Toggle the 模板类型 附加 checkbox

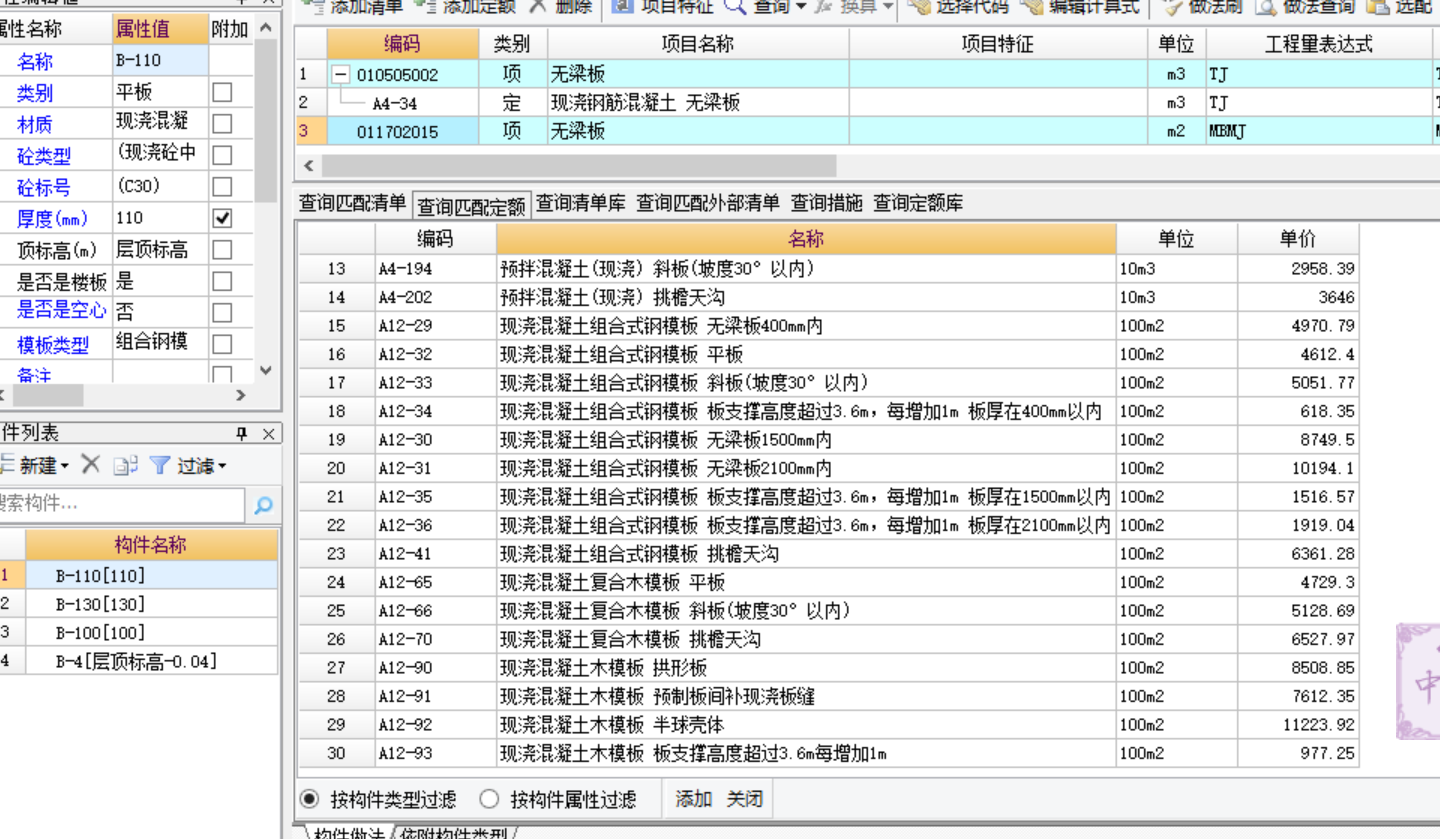(222, 344)
